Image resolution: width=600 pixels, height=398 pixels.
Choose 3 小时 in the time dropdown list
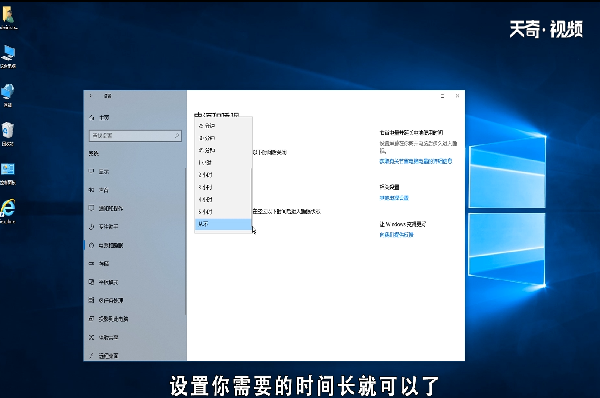pos(223,187)
